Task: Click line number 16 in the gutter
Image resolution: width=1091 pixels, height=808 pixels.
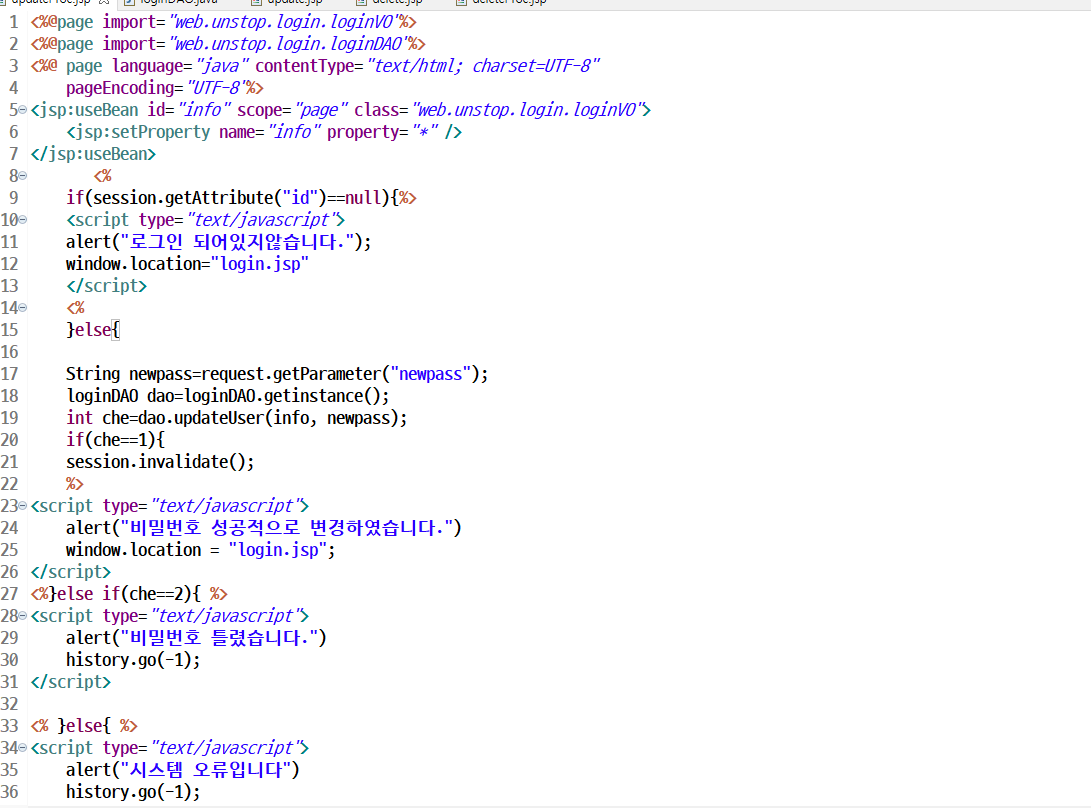Action: tap(10, 352)
